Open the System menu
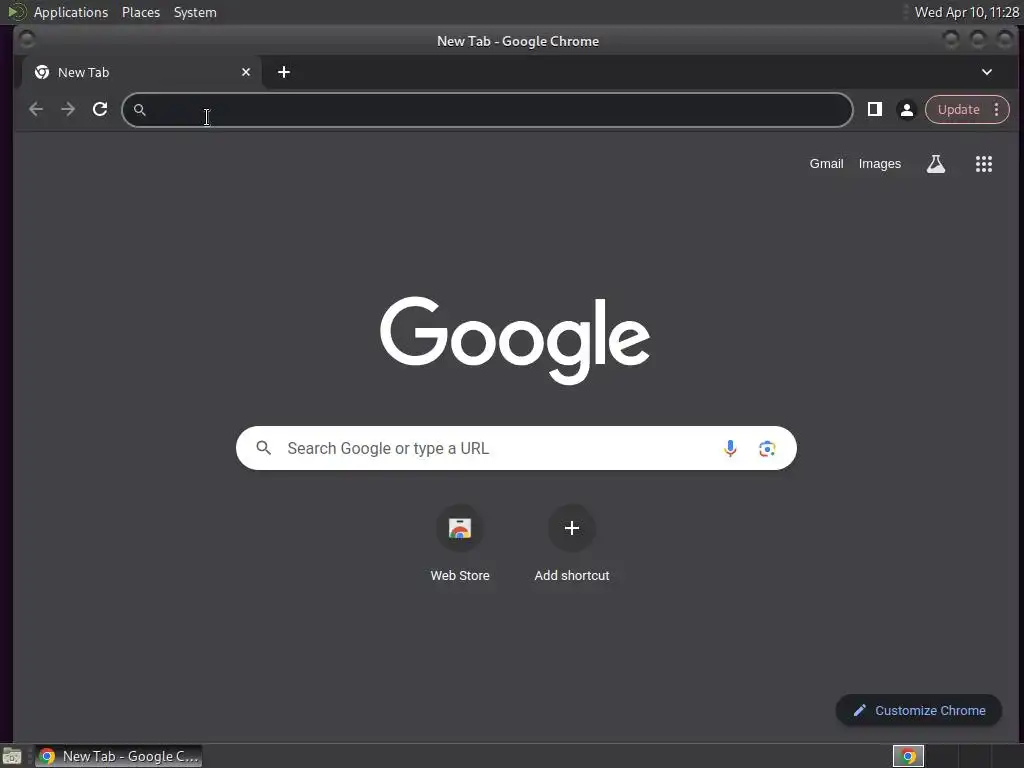The width and height of the screenshot is (1024, 768). (x=195, y=12)
